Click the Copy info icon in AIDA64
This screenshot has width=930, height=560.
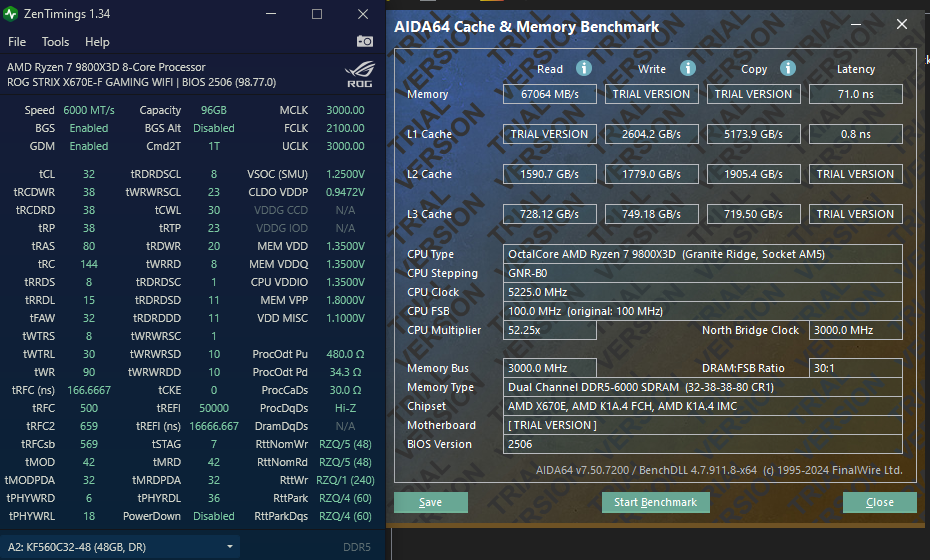[x=788, y=68]
